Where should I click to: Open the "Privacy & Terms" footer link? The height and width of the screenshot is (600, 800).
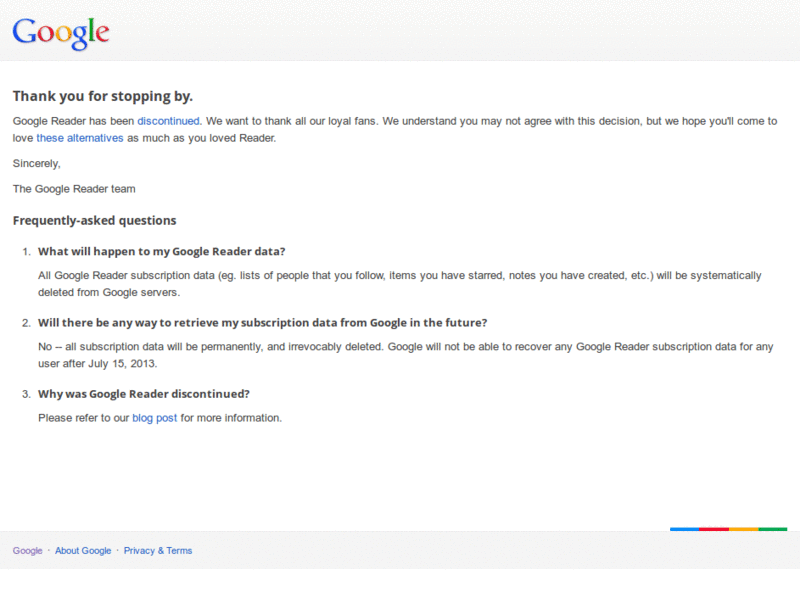(x=158, y=551)
